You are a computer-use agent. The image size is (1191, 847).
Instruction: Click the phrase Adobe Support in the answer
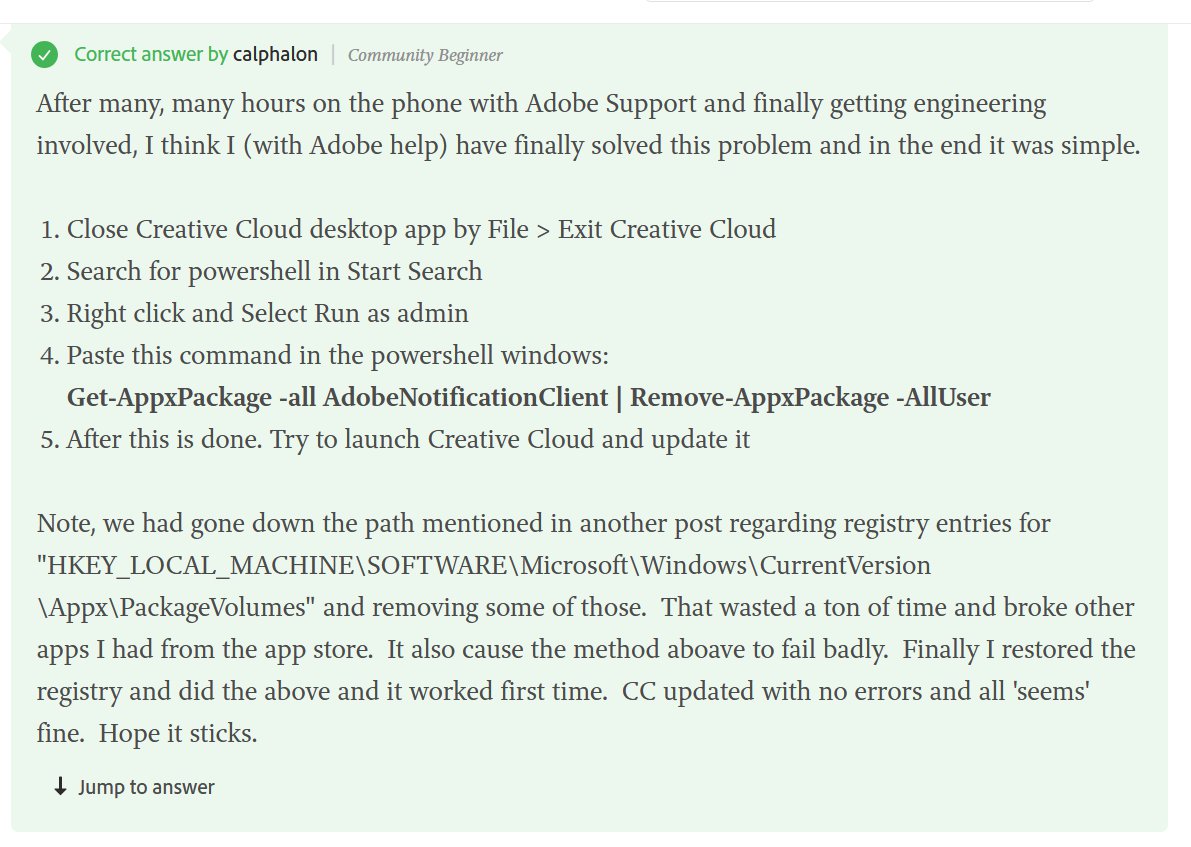click(x=610, y=103)
